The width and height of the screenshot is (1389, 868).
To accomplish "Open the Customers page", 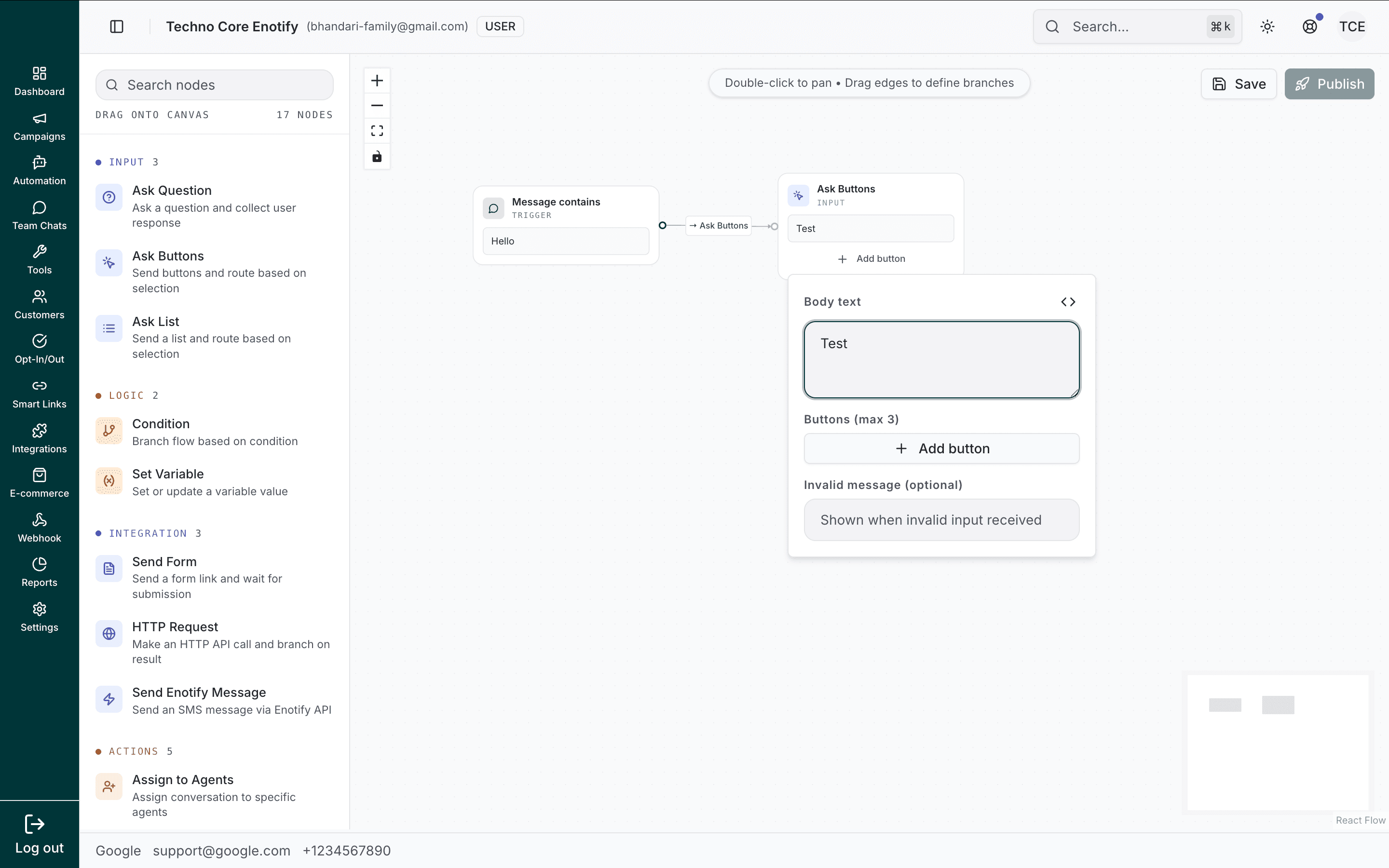I will click(39, 304).
